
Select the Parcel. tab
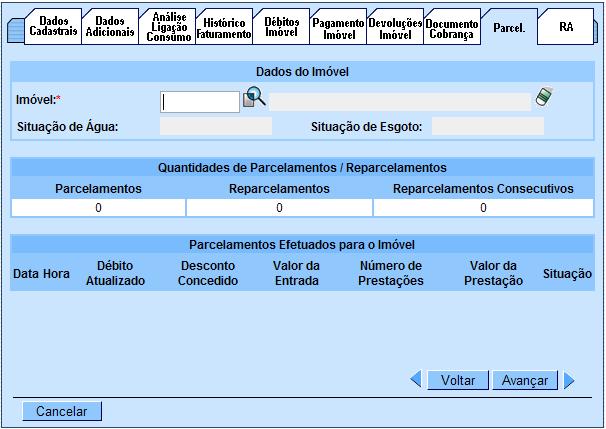509,27
